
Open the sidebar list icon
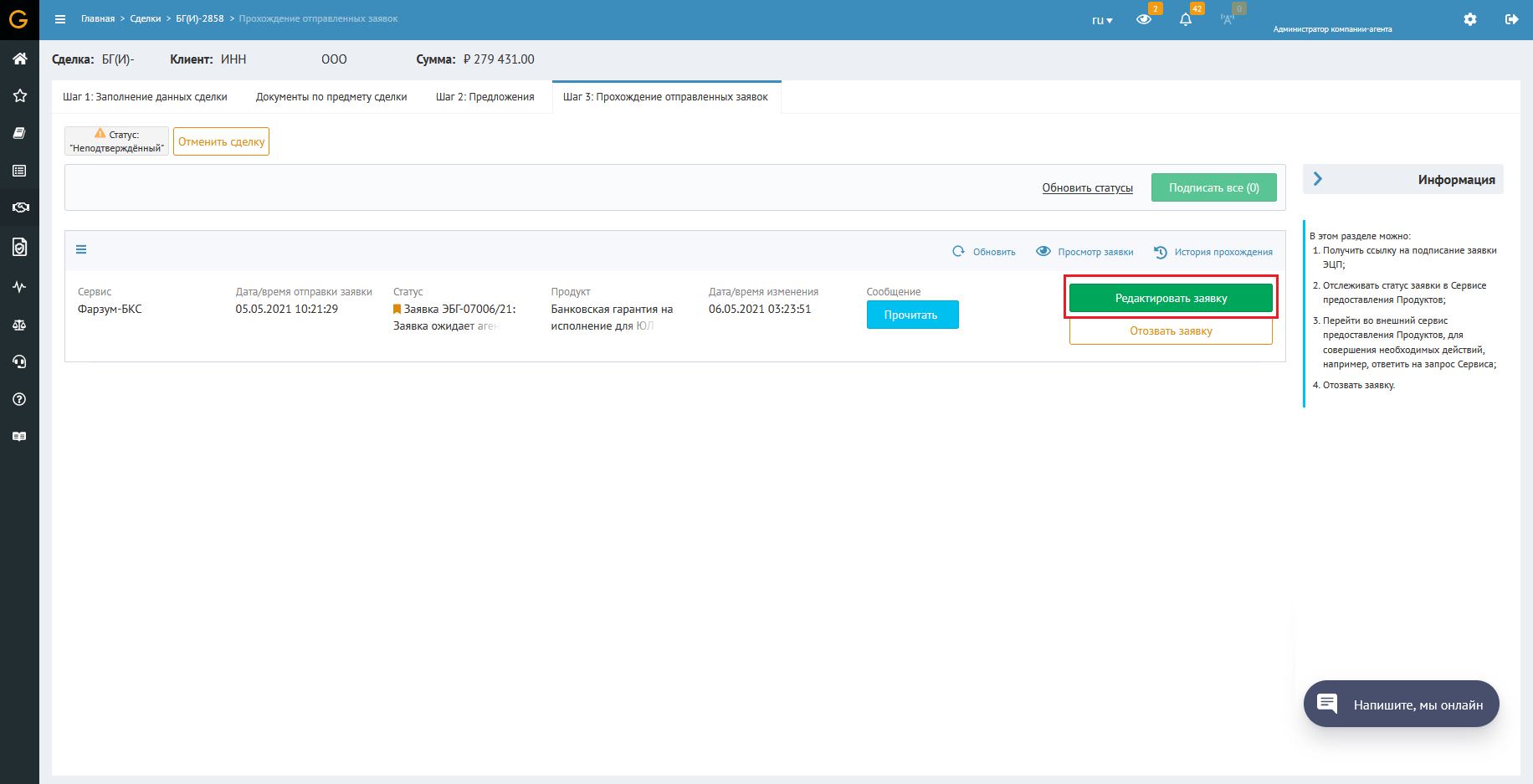19,171
